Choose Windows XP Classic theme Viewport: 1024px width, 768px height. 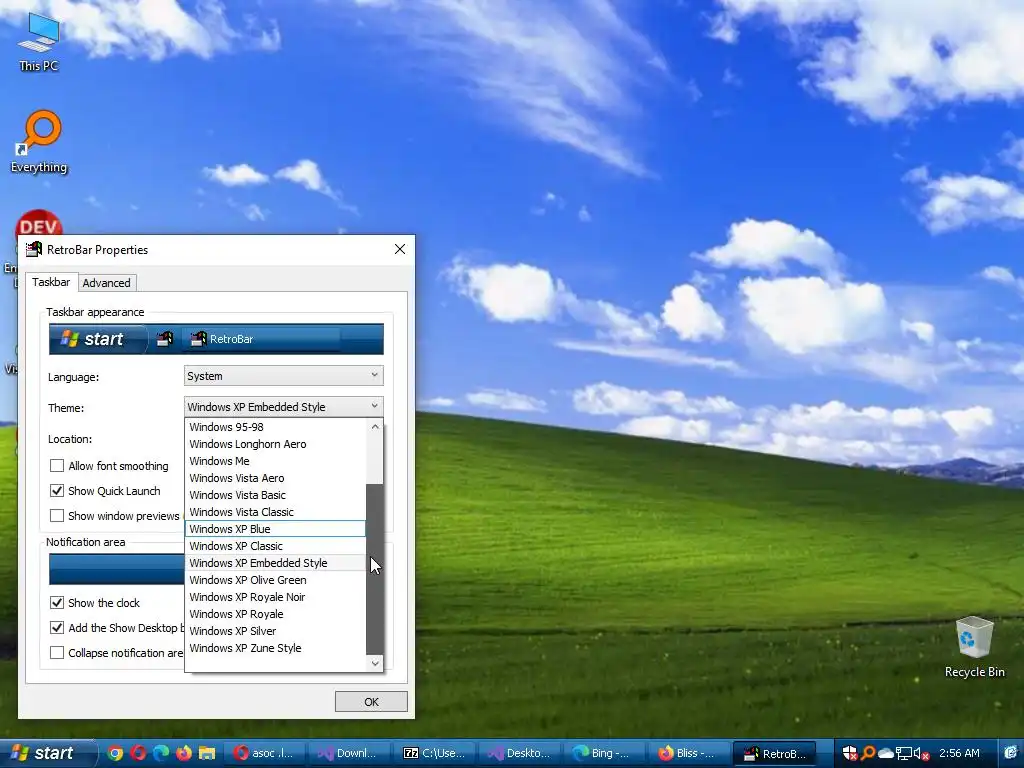click(275, 546)
